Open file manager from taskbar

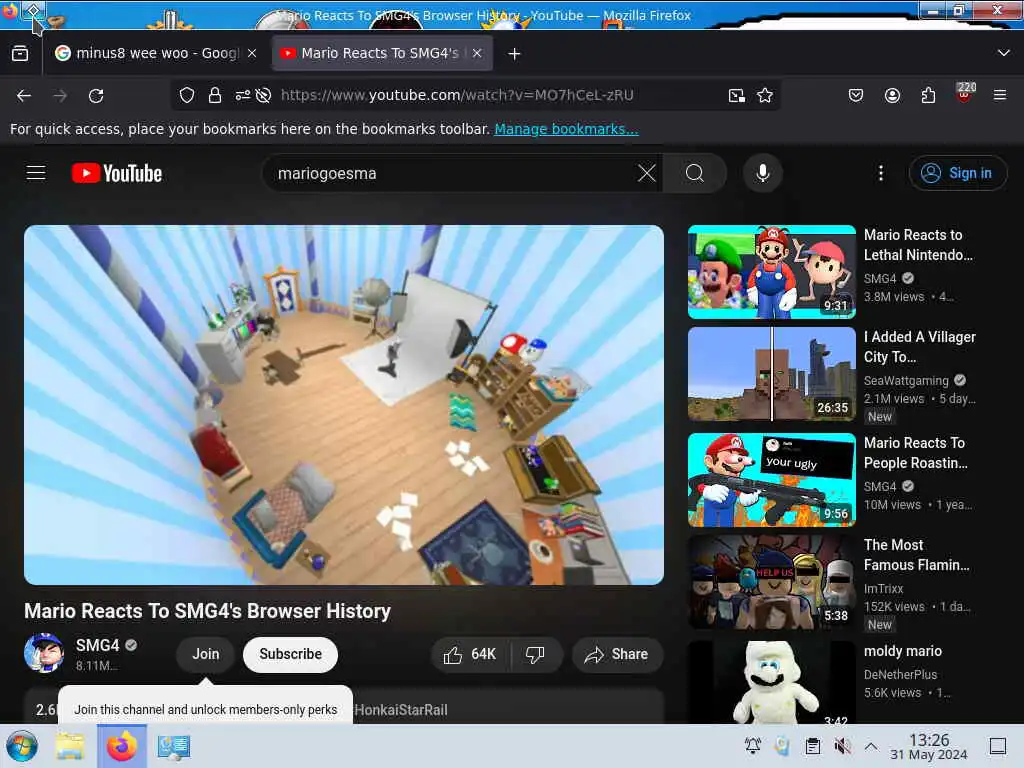tap(70, 746)
